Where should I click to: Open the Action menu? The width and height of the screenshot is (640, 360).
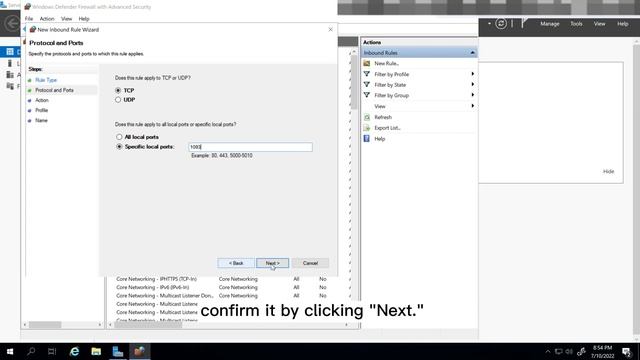pos(47,19)
